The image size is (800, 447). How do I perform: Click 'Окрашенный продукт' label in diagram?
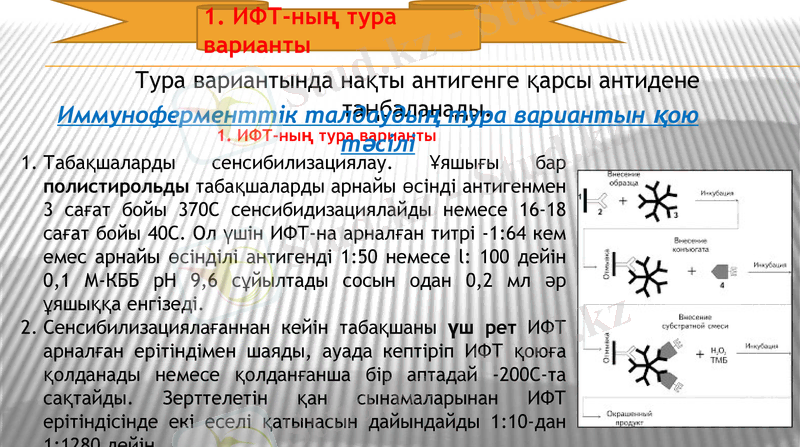629,418
